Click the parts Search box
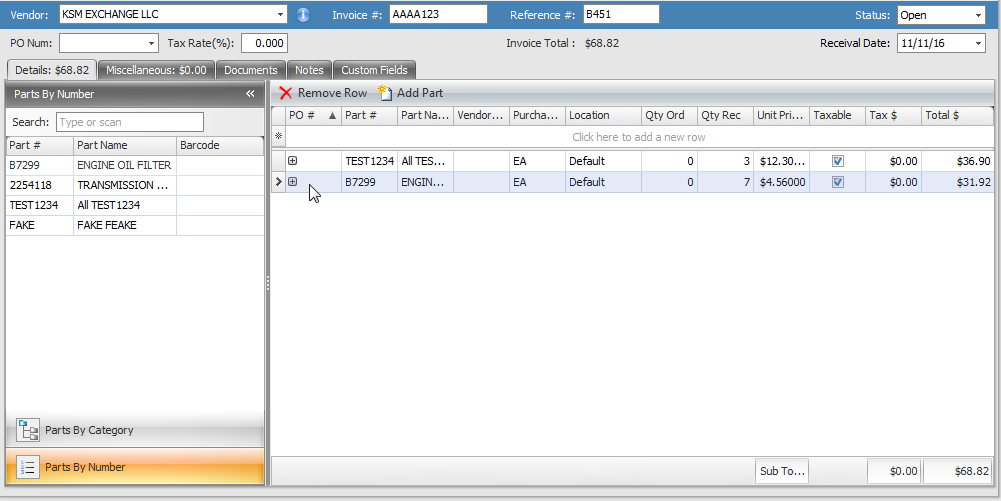1001x501 pixels. [x=130, y=122]
